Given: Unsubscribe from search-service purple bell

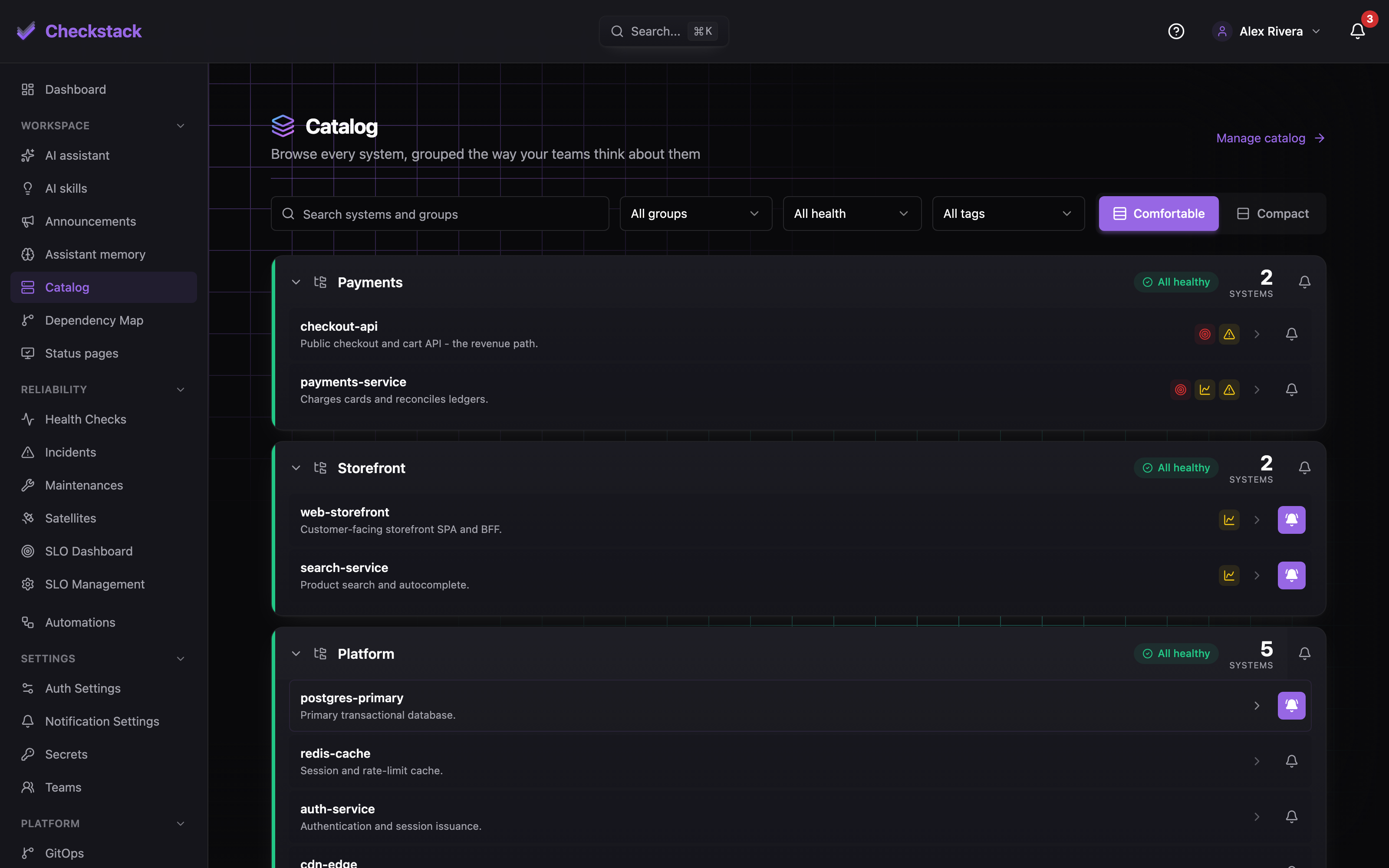Looking at the screenshot, I should point(1291,575).
